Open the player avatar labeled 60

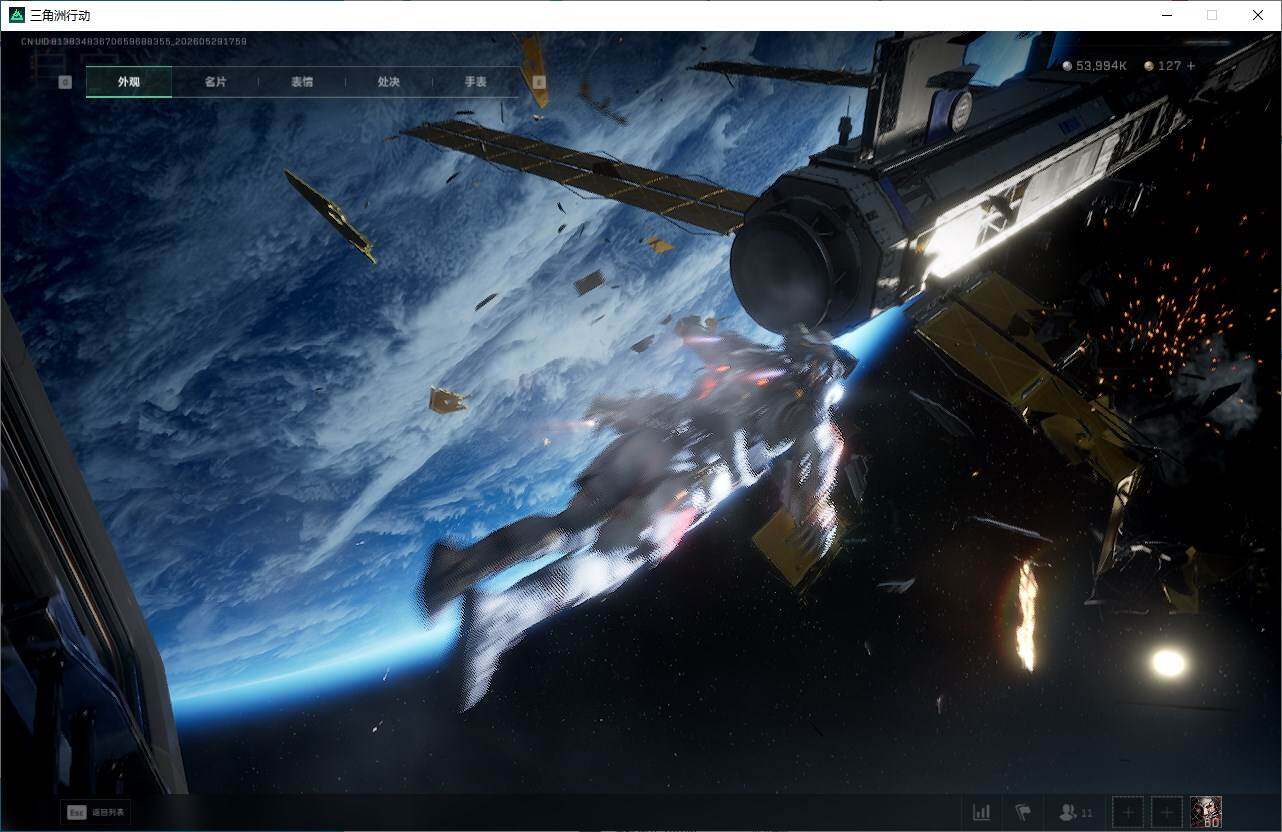click(1206, 812)
